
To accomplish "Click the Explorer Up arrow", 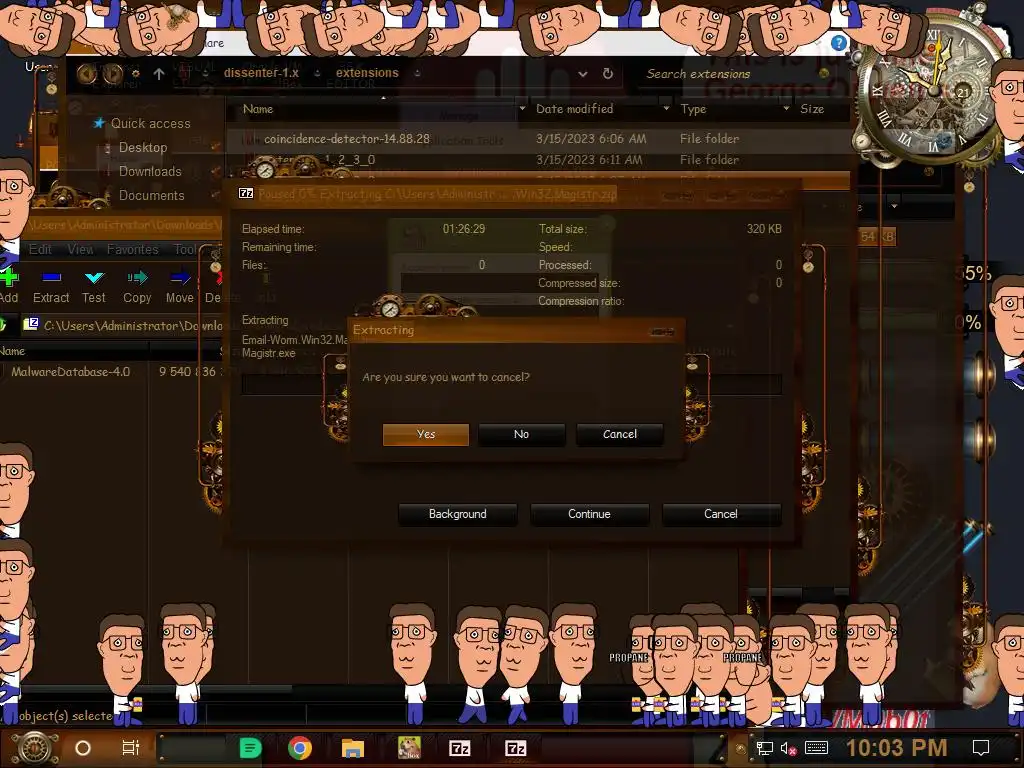I will [159, 74].
